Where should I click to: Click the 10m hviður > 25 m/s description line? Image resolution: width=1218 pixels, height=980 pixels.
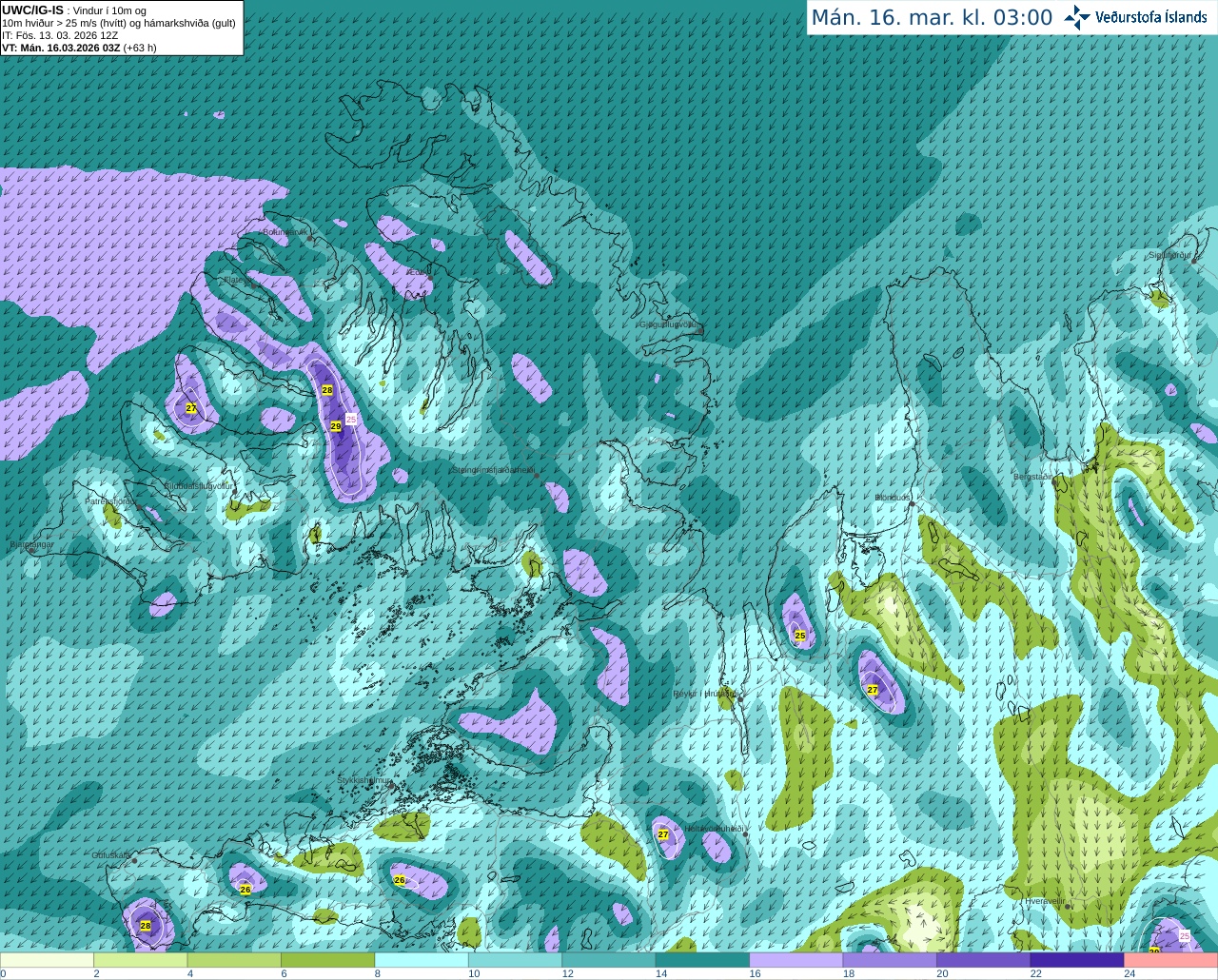click(x=119, y=23)
